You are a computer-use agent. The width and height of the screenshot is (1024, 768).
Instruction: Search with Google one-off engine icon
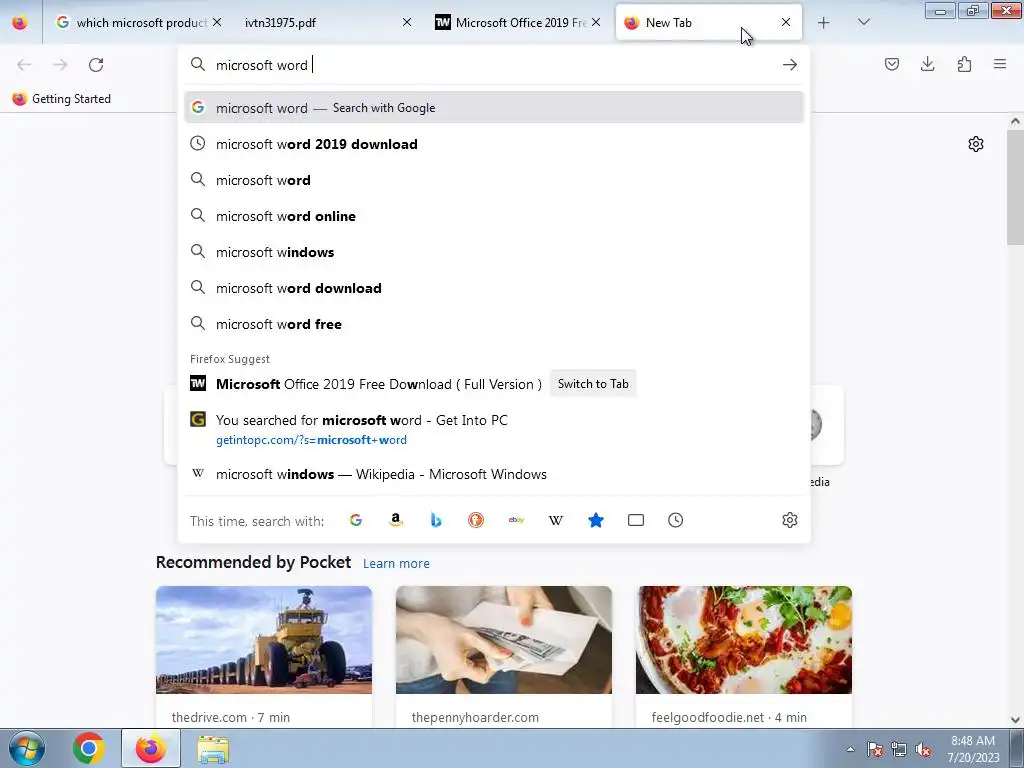click(356, 520)
